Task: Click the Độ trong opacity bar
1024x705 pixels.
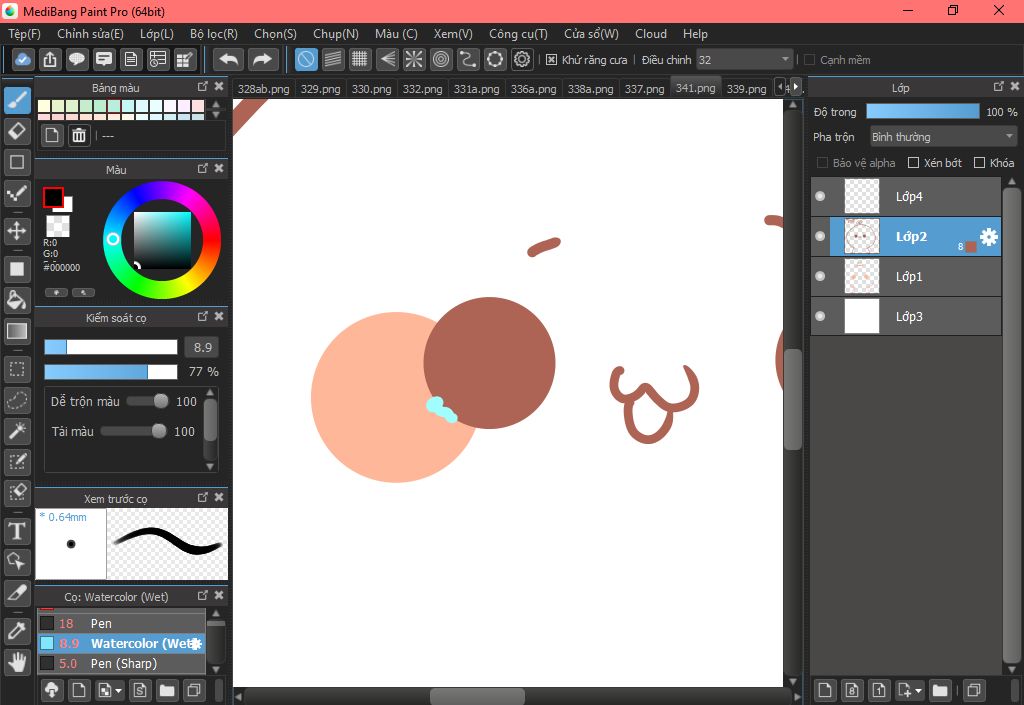Action: tap(923, 112)
